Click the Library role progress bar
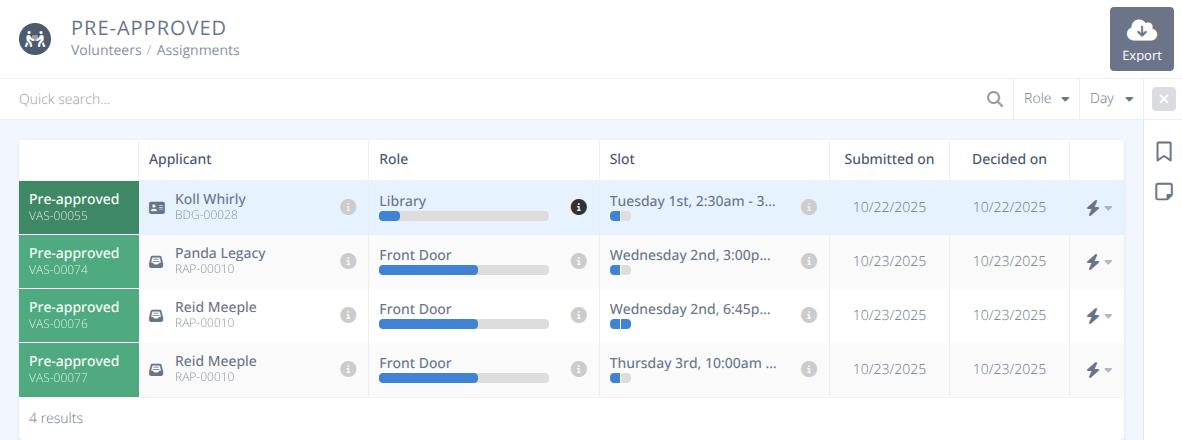The image size is (1182, 440). [x=463, y=216]
